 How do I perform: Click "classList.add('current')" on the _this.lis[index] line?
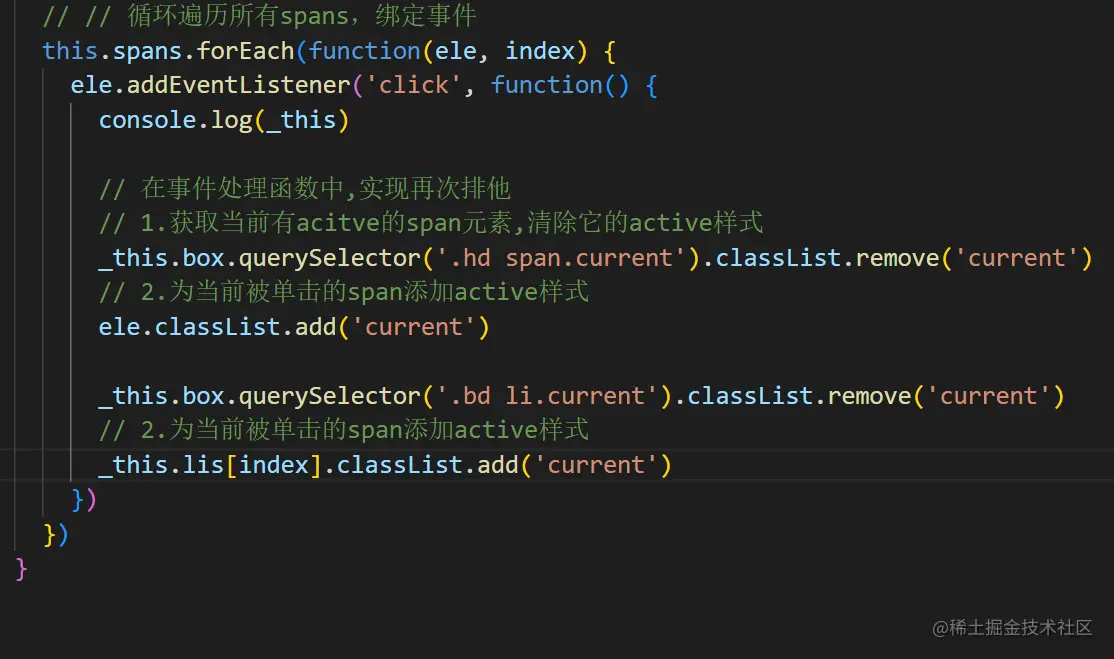(x=504, y=465)
